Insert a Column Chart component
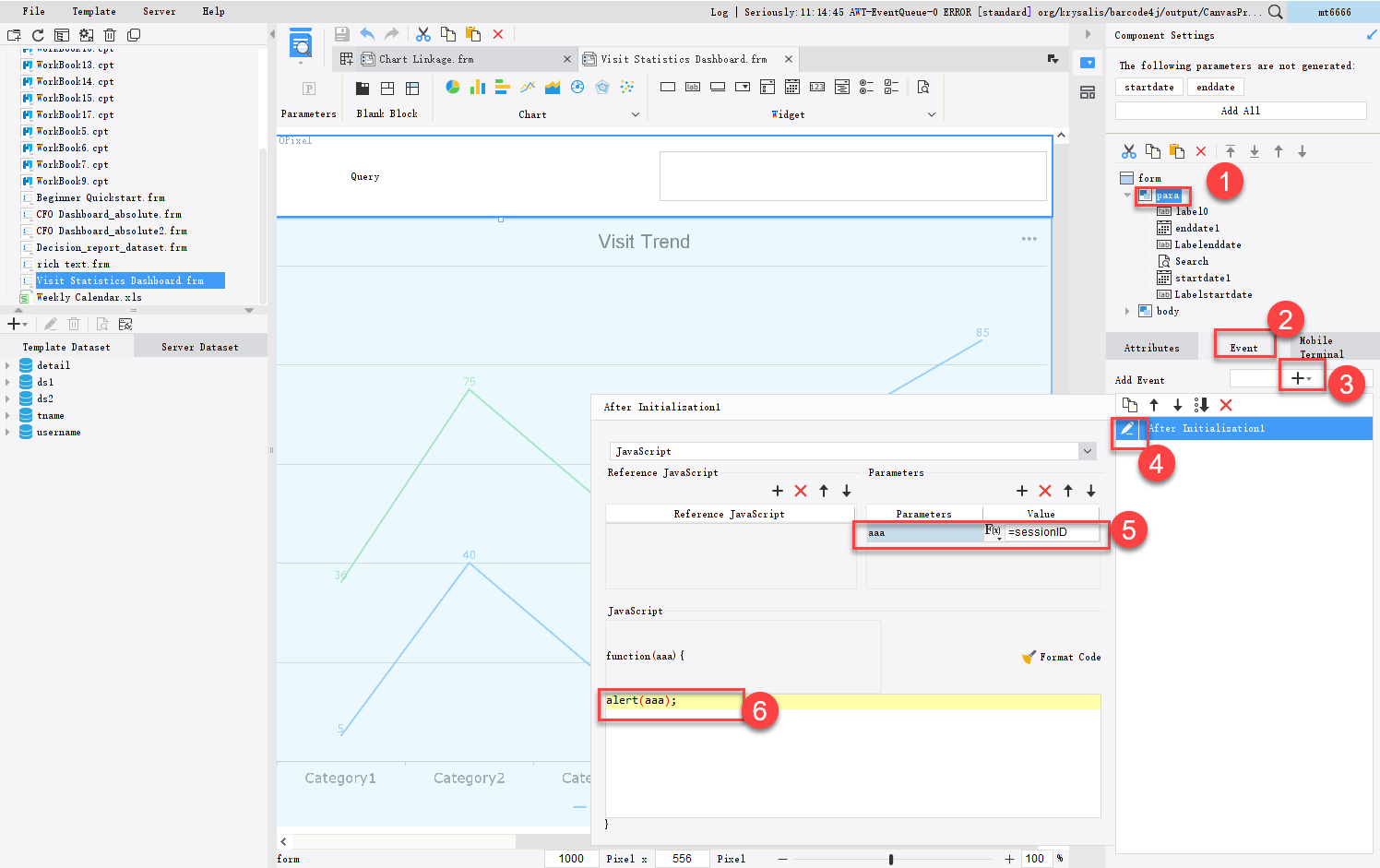This screenshot has width=1380, height=868. pyautogui.click(x=478, y=86)
